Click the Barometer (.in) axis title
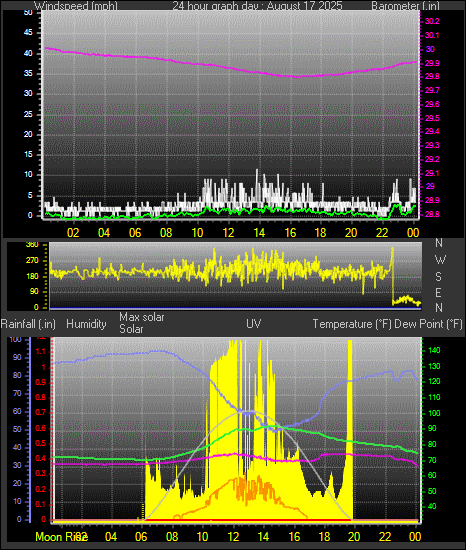 click(x=405, y=6)
